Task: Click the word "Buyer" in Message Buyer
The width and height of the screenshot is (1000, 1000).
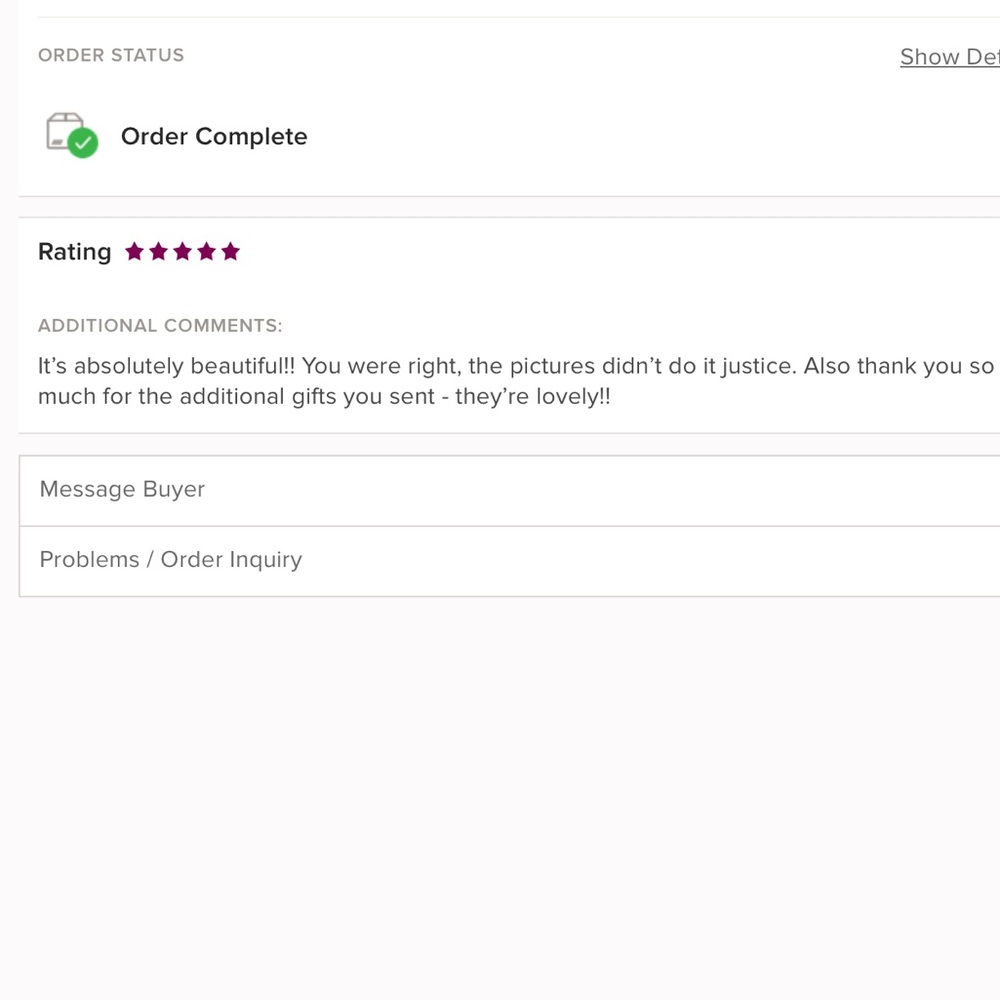Action: click(x=173, y=489)
